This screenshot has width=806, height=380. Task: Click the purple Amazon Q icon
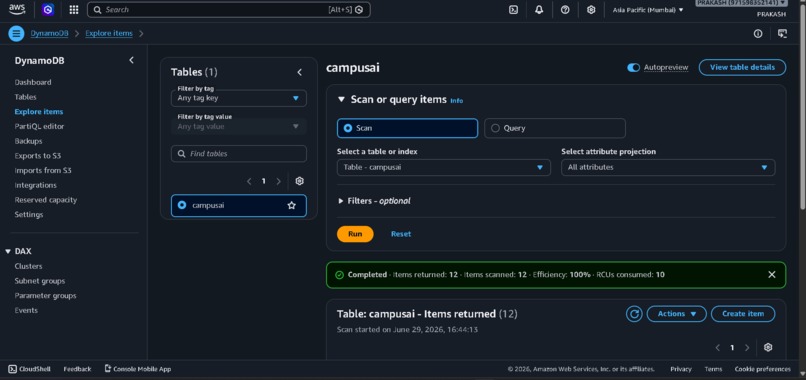(x=48, y=9)
